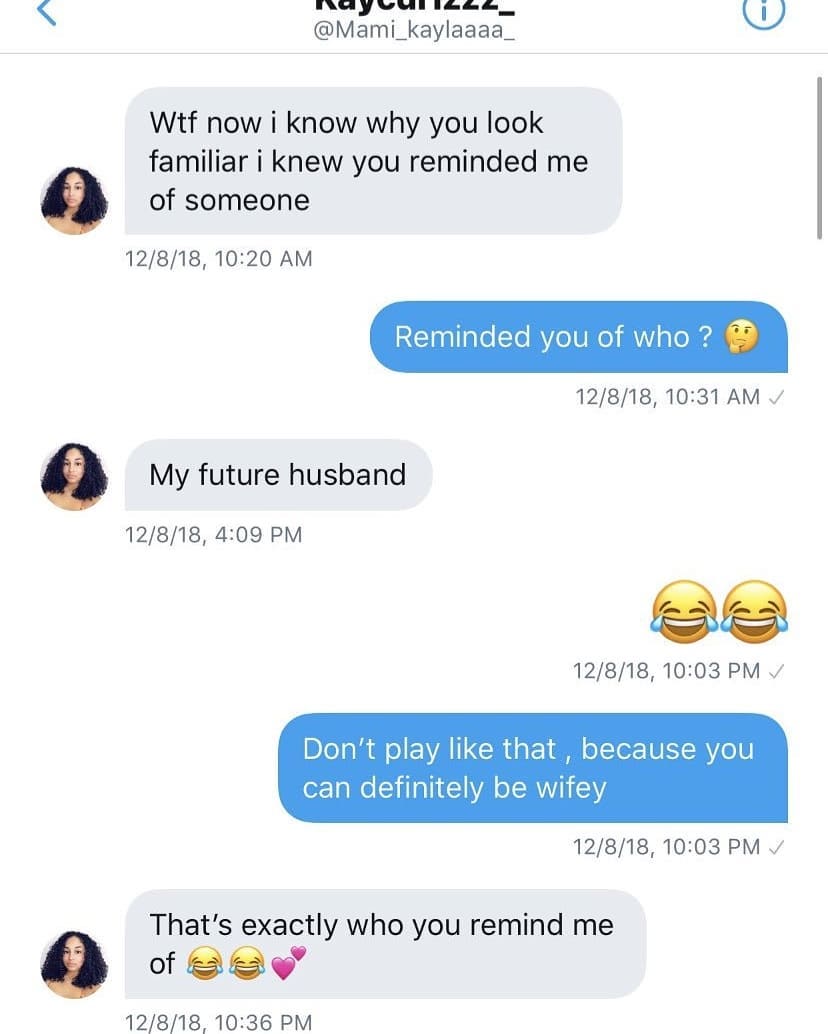Tap the checkmark below the 'wifey' message
Screen dimensions: 828x1034
point(776,847)
